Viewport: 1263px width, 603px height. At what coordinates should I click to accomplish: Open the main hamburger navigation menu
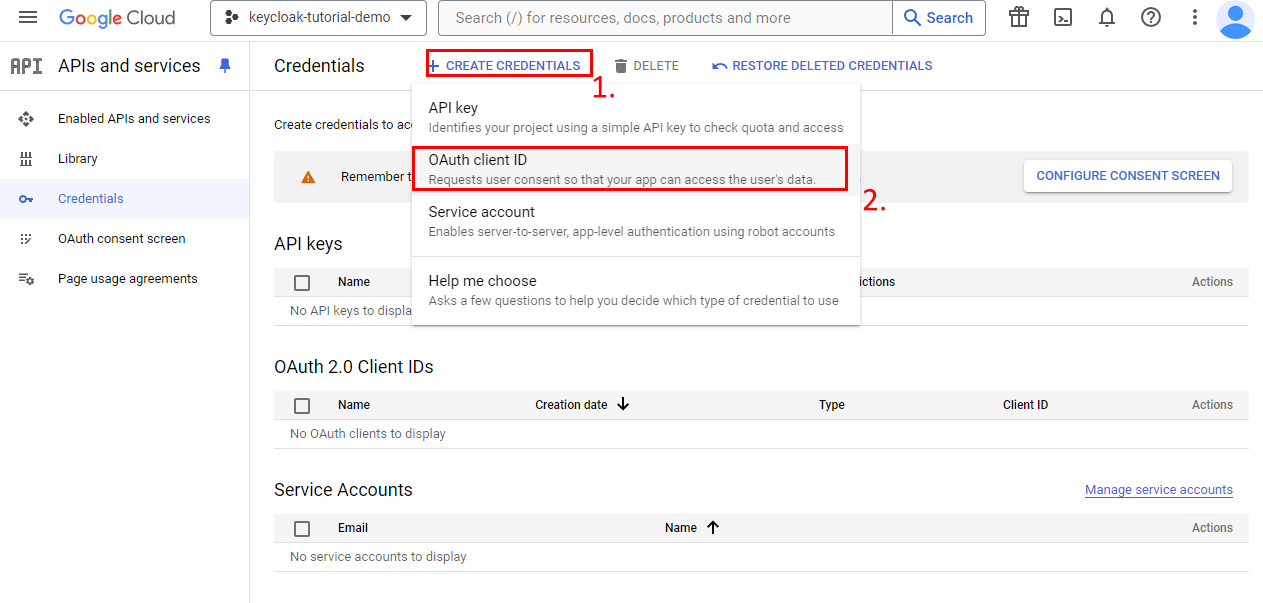tap(28, 18)
